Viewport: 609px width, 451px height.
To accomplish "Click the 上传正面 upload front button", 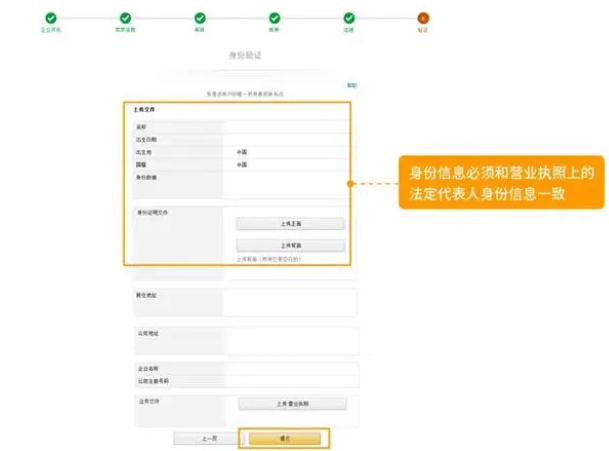I will tap(290, 224).
